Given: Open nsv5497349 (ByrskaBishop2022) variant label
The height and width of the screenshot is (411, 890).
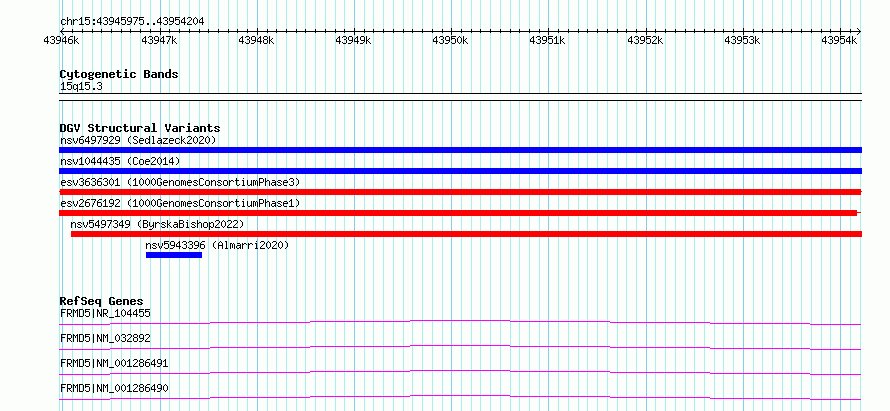Looking at the screenshot, I should [157, 224].
